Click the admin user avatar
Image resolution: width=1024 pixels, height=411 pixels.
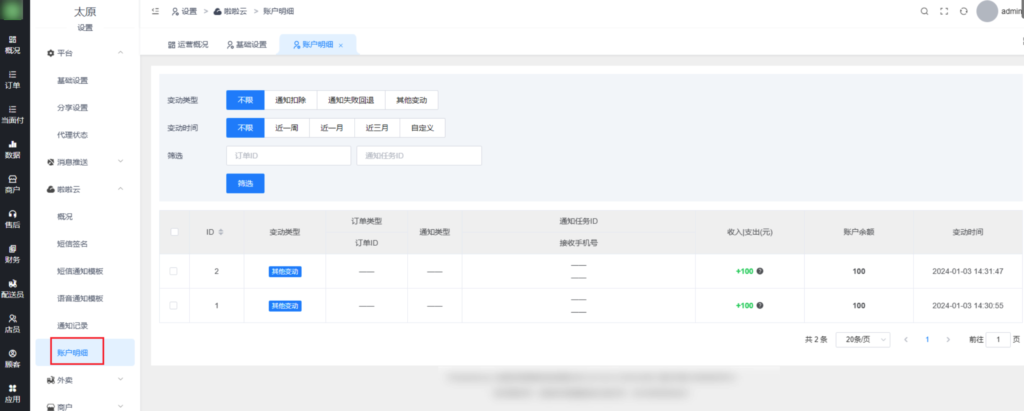987,11
